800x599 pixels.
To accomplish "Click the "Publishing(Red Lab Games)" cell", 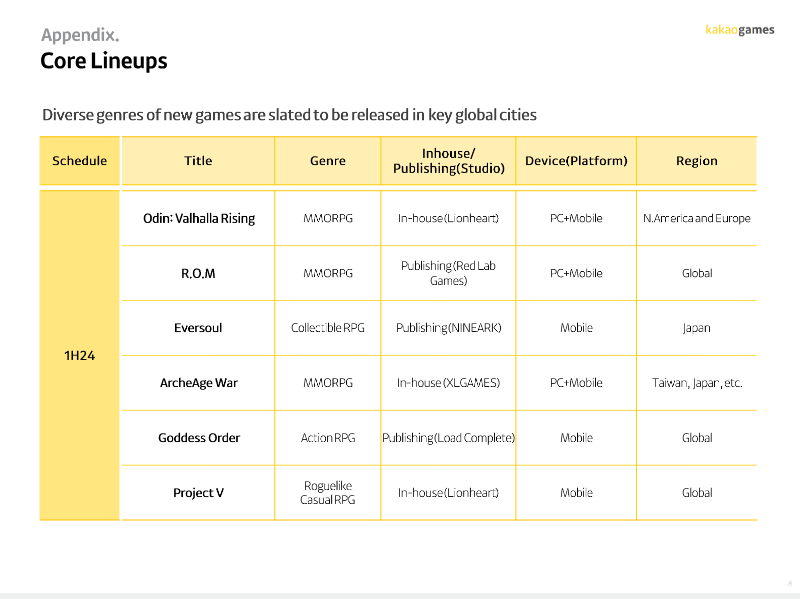I will point(448,273).
